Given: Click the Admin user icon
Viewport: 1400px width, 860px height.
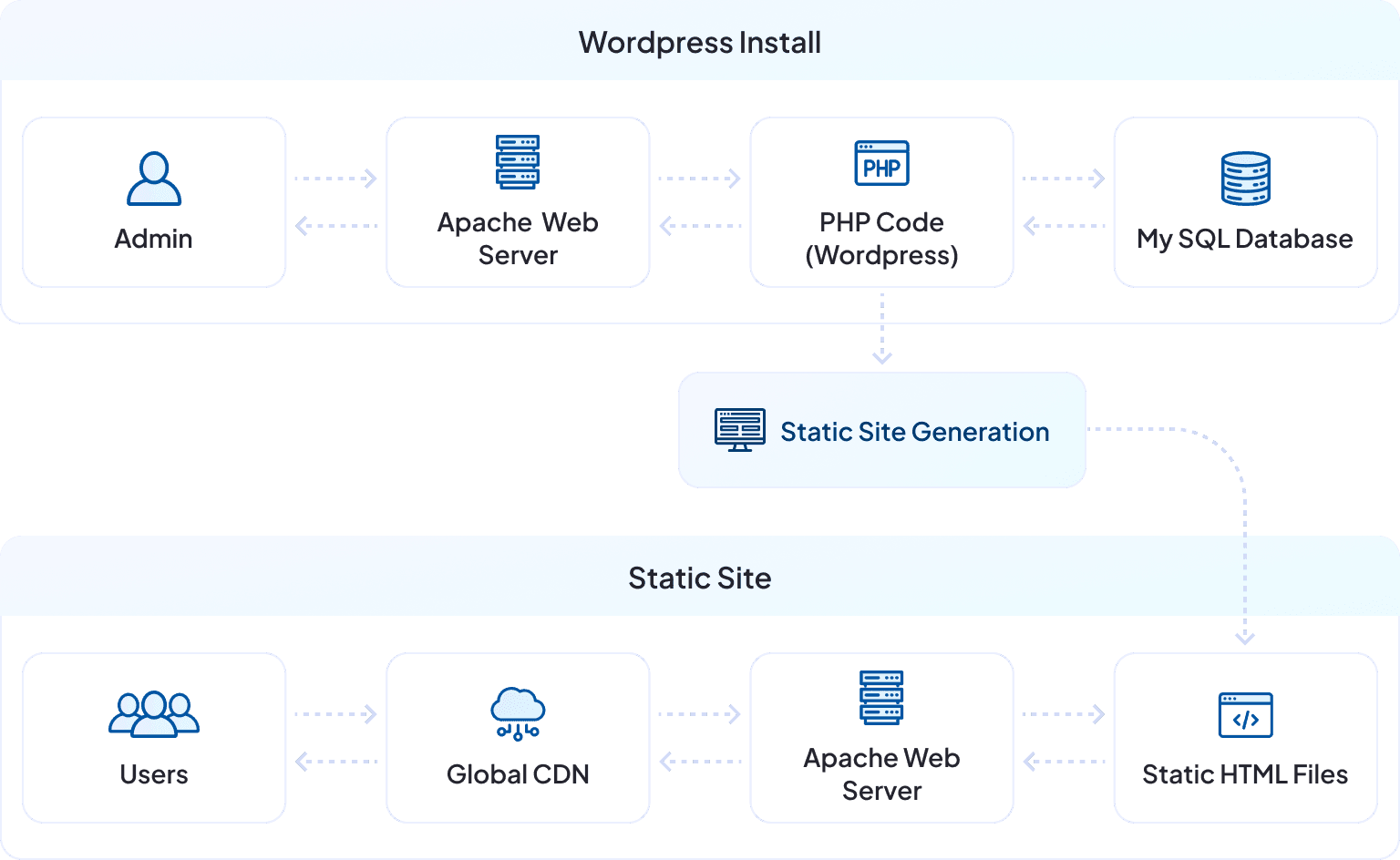Looking at the screenshot, I should click(154, 179).
